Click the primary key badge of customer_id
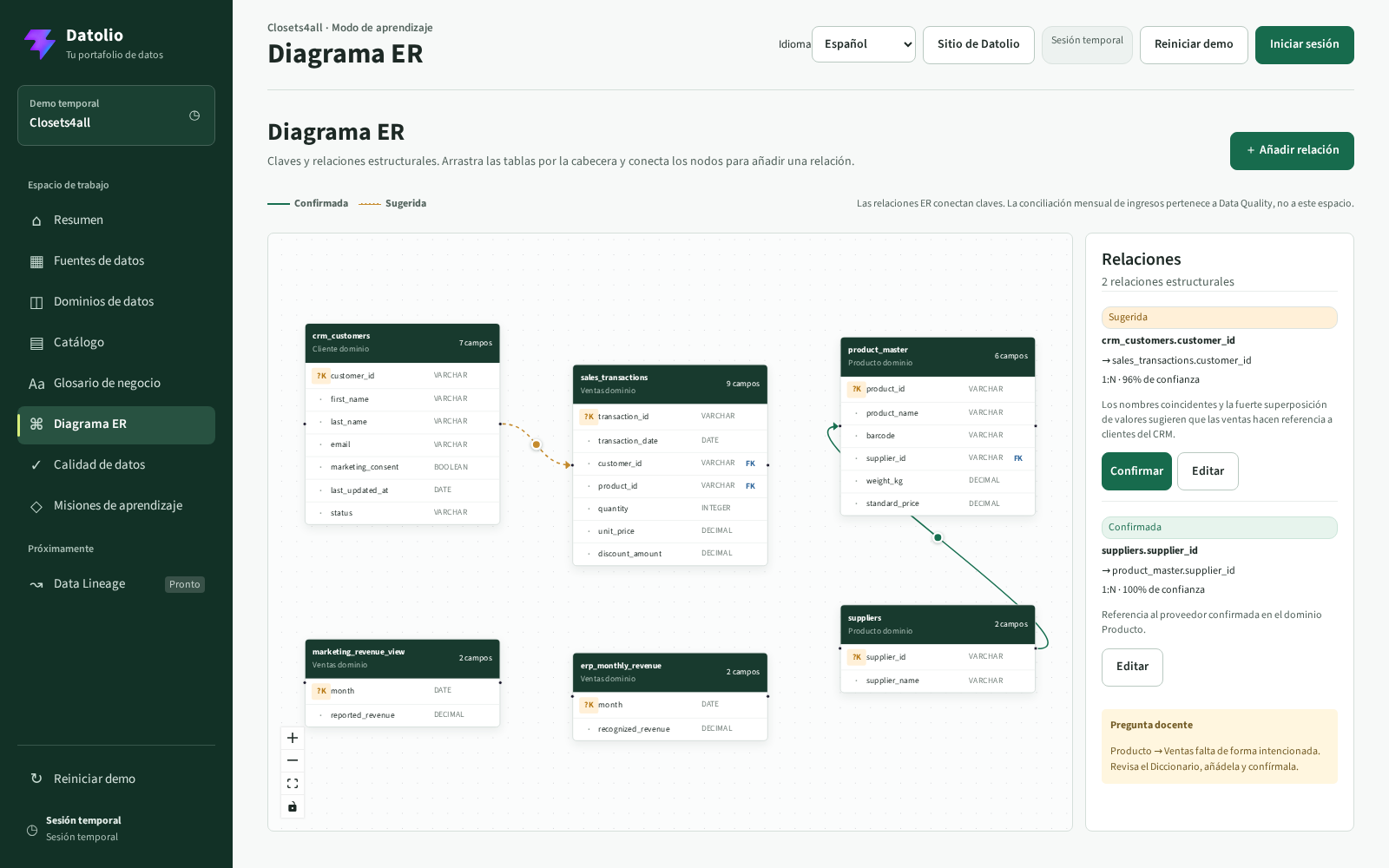1389x868 pixels. point(320,376)
